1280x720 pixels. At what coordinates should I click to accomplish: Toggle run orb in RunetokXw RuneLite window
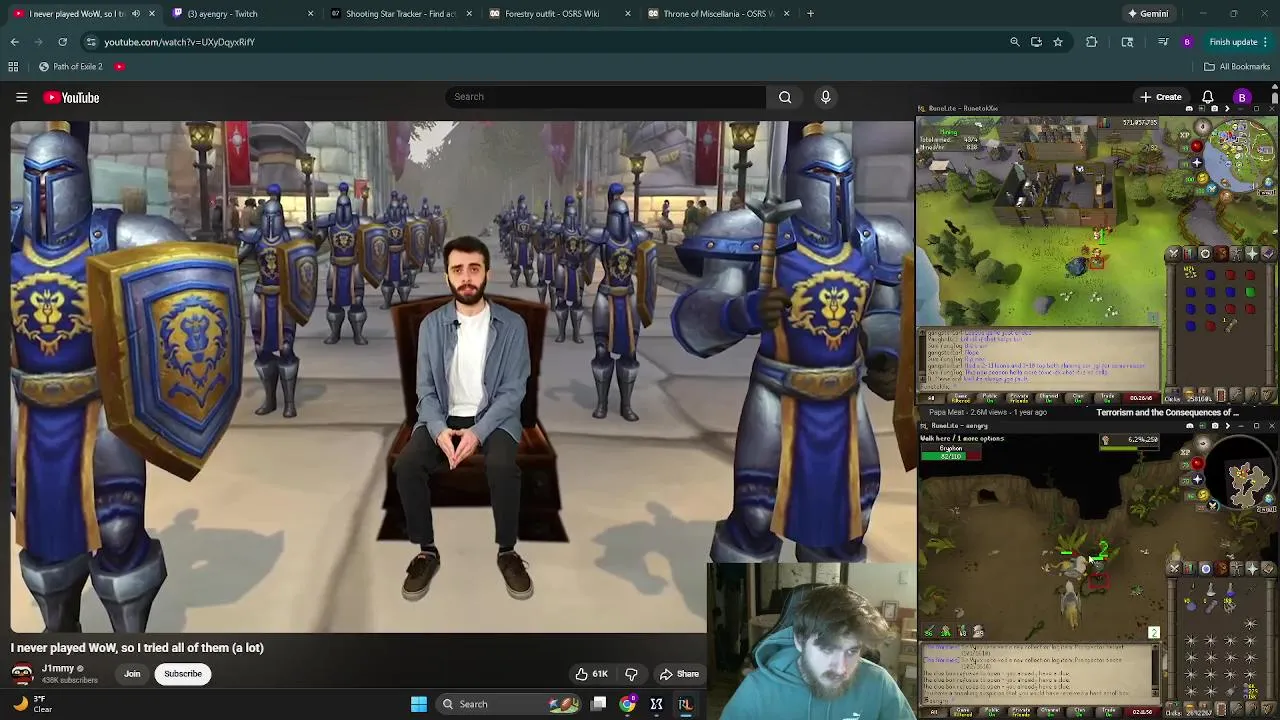click(1202, 178)
